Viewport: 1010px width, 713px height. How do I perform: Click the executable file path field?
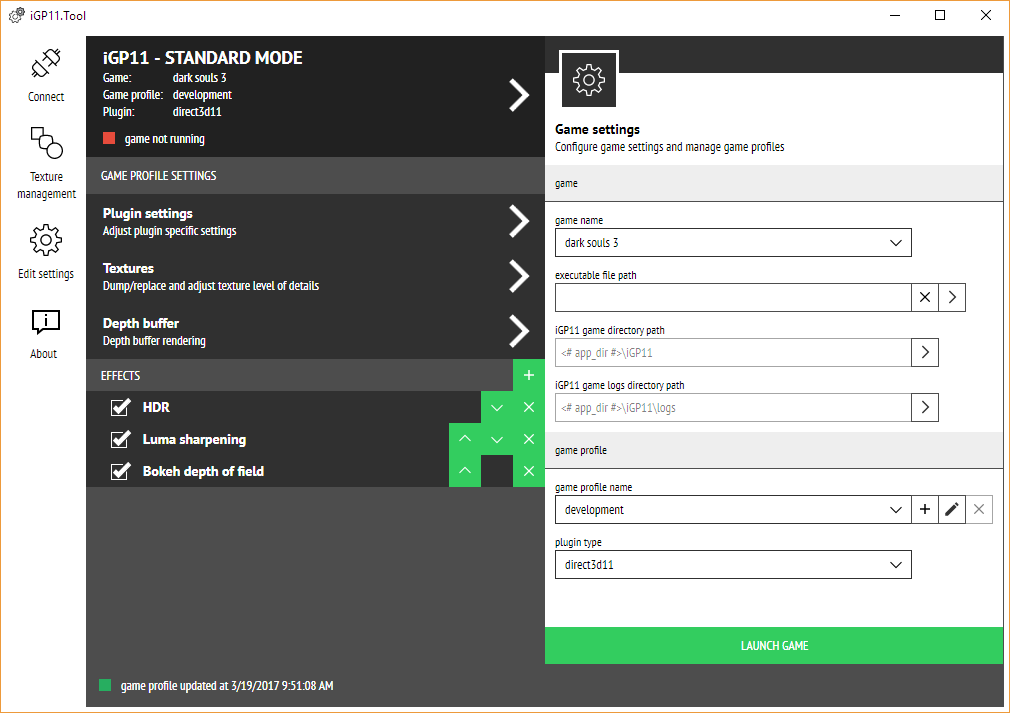(733, 297)
